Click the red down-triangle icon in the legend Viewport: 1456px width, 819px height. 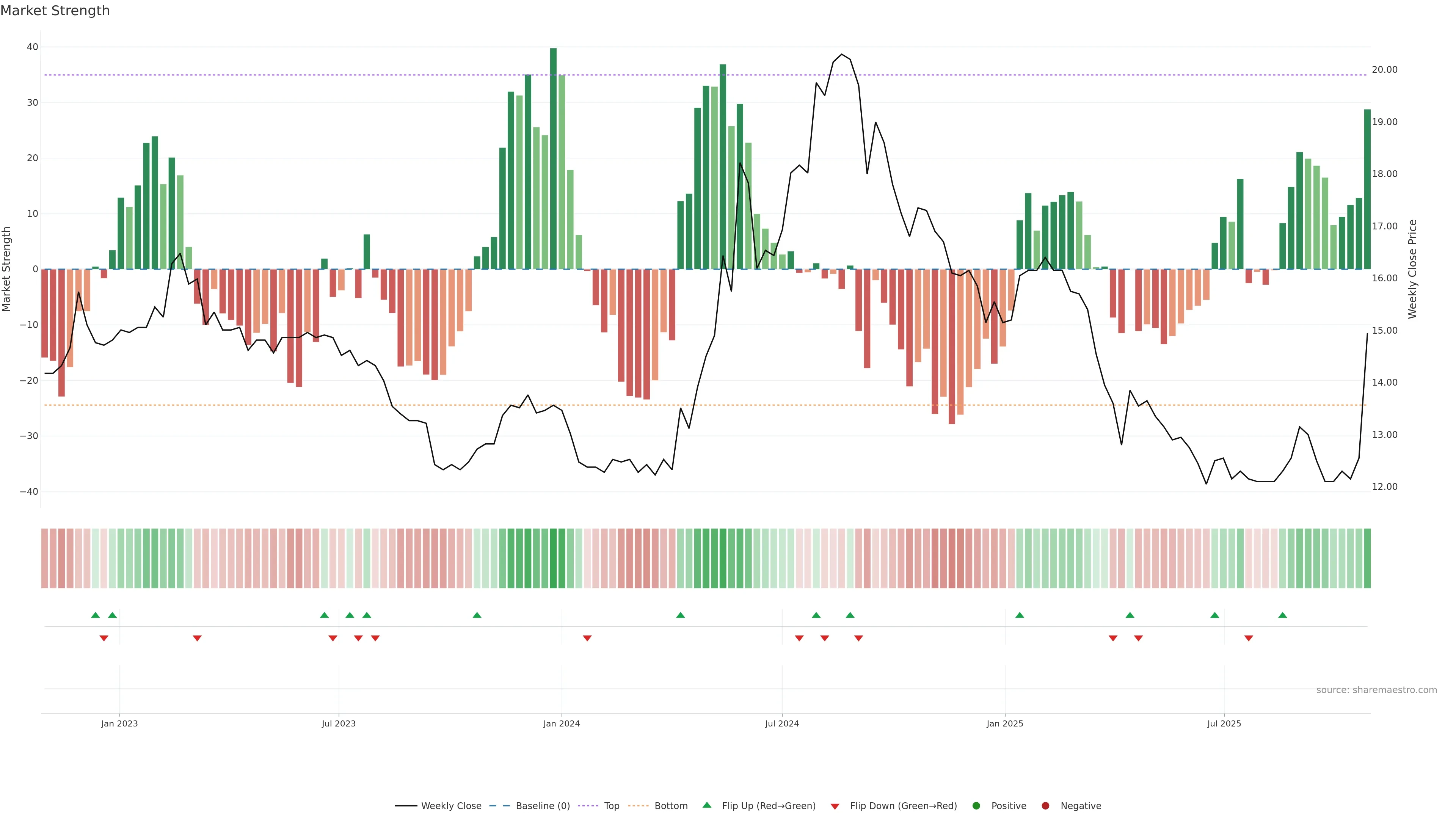(835, 806)
